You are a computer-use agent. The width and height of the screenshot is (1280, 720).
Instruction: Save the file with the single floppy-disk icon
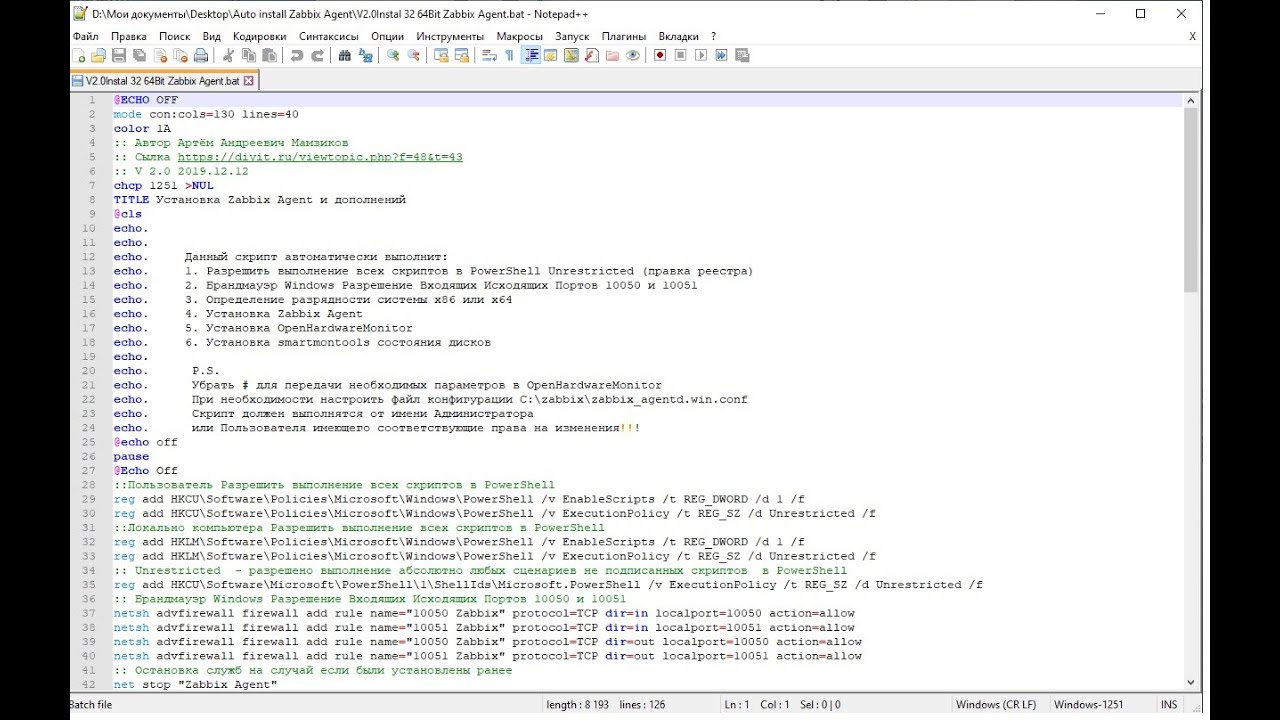coord(119,56)
